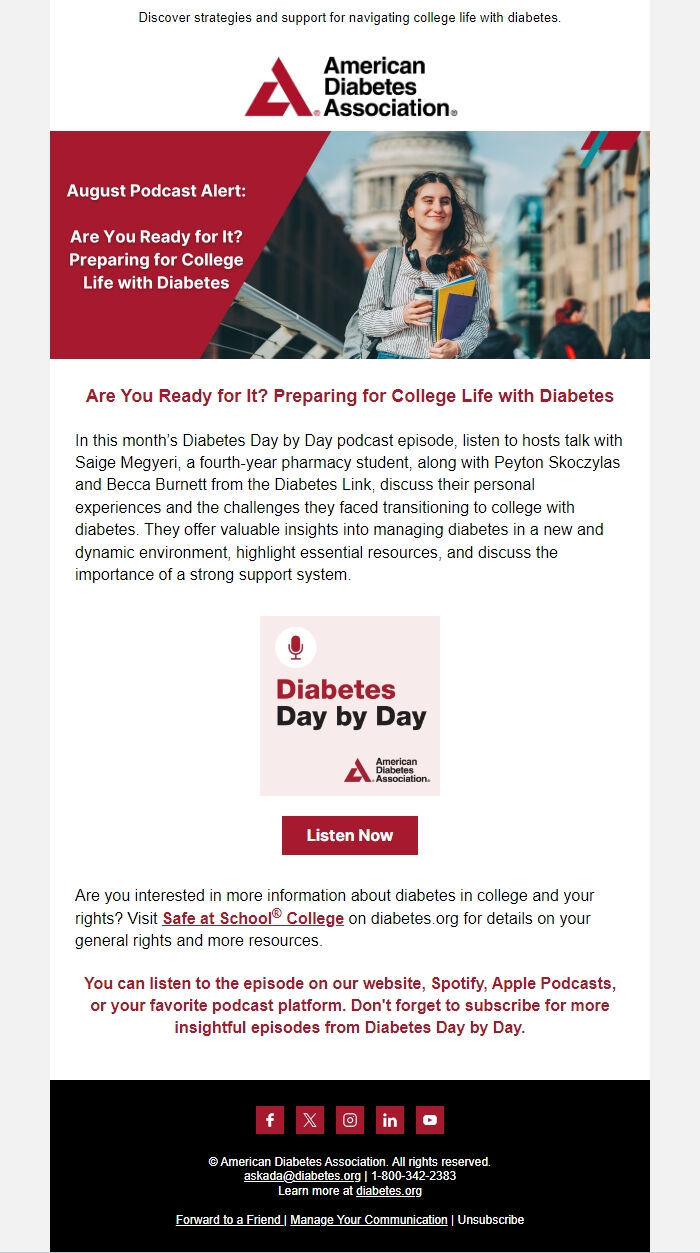Click the red headline below the banner
Viewport: 700px width, 1253px height.
click(350, 396)
